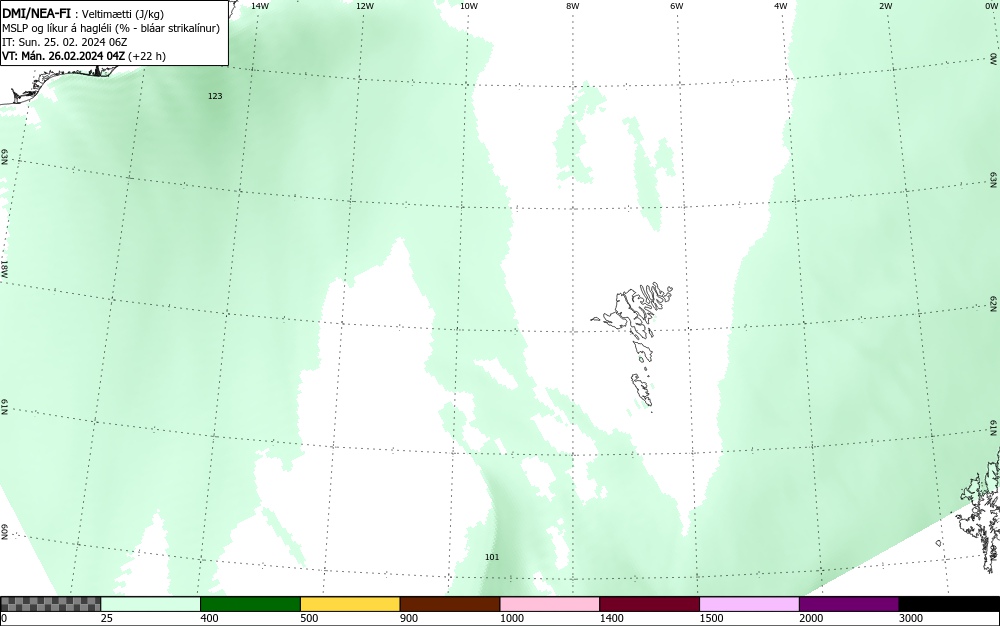Click the legend value 500
1000x626 pixels.
click(x=309, y=618)
